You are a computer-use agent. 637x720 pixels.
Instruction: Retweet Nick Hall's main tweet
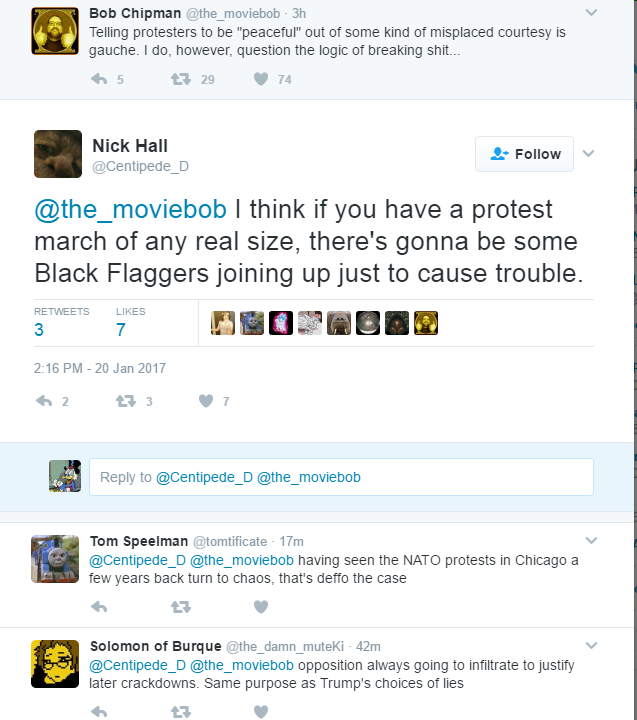click(x=126, y=401)
